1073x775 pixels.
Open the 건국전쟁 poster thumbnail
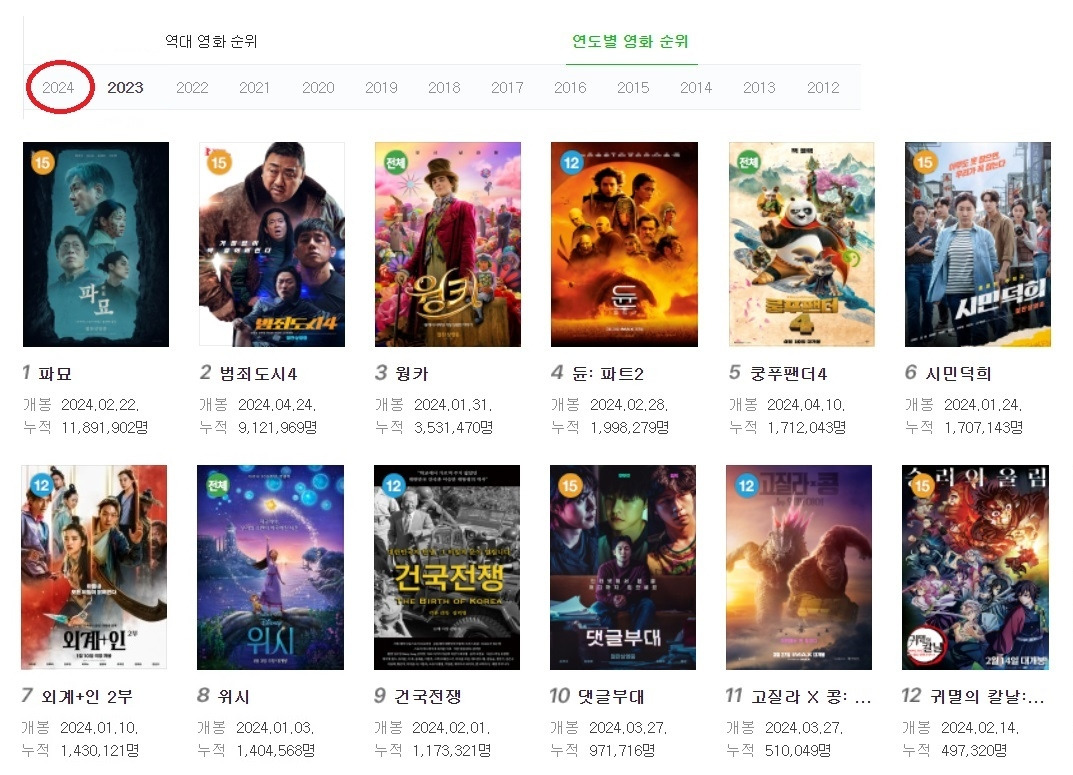[x=447, y=567]
